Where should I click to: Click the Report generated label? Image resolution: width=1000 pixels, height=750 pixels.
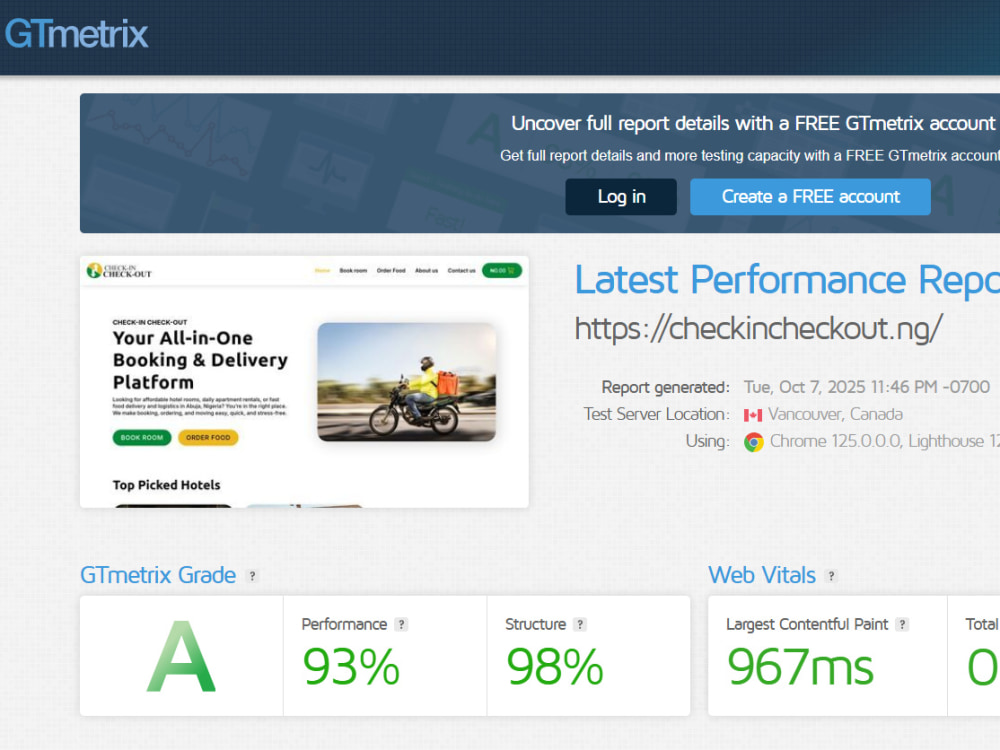click(x=665, y=387)
